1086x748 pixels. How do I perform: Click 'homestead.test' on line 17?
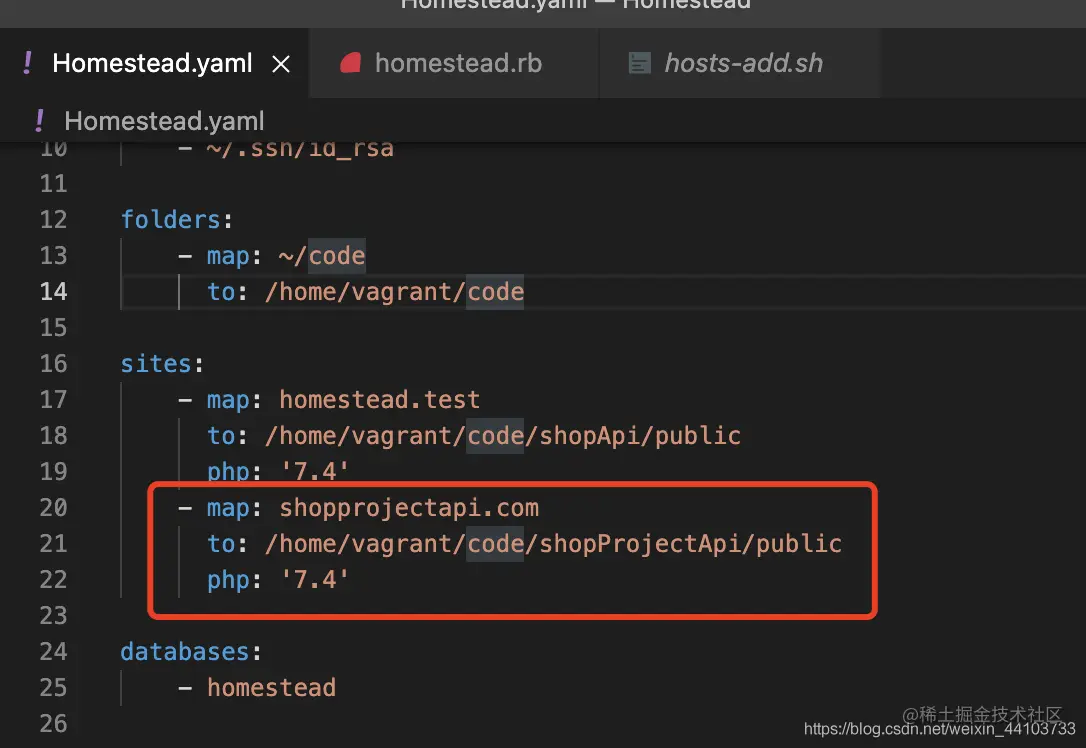[x=380, y=400]
